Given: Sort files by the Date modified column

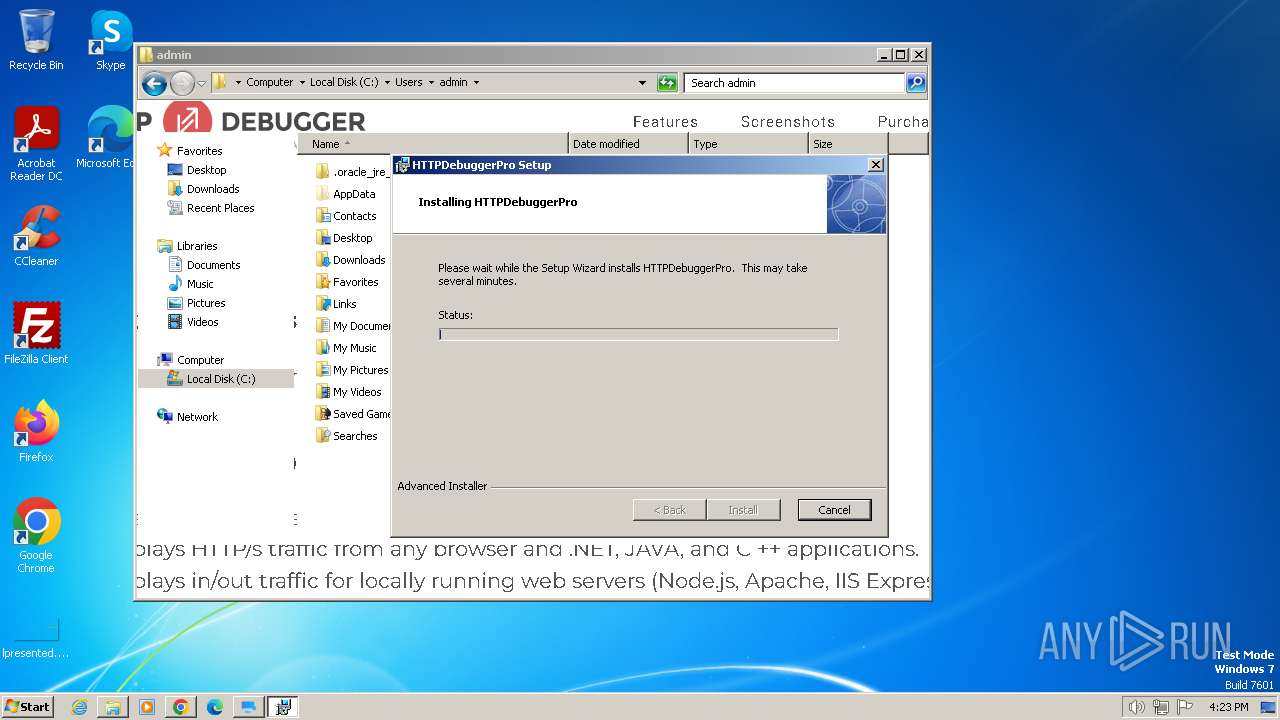Looking at the screenshot, I should (x=628, y=144).
